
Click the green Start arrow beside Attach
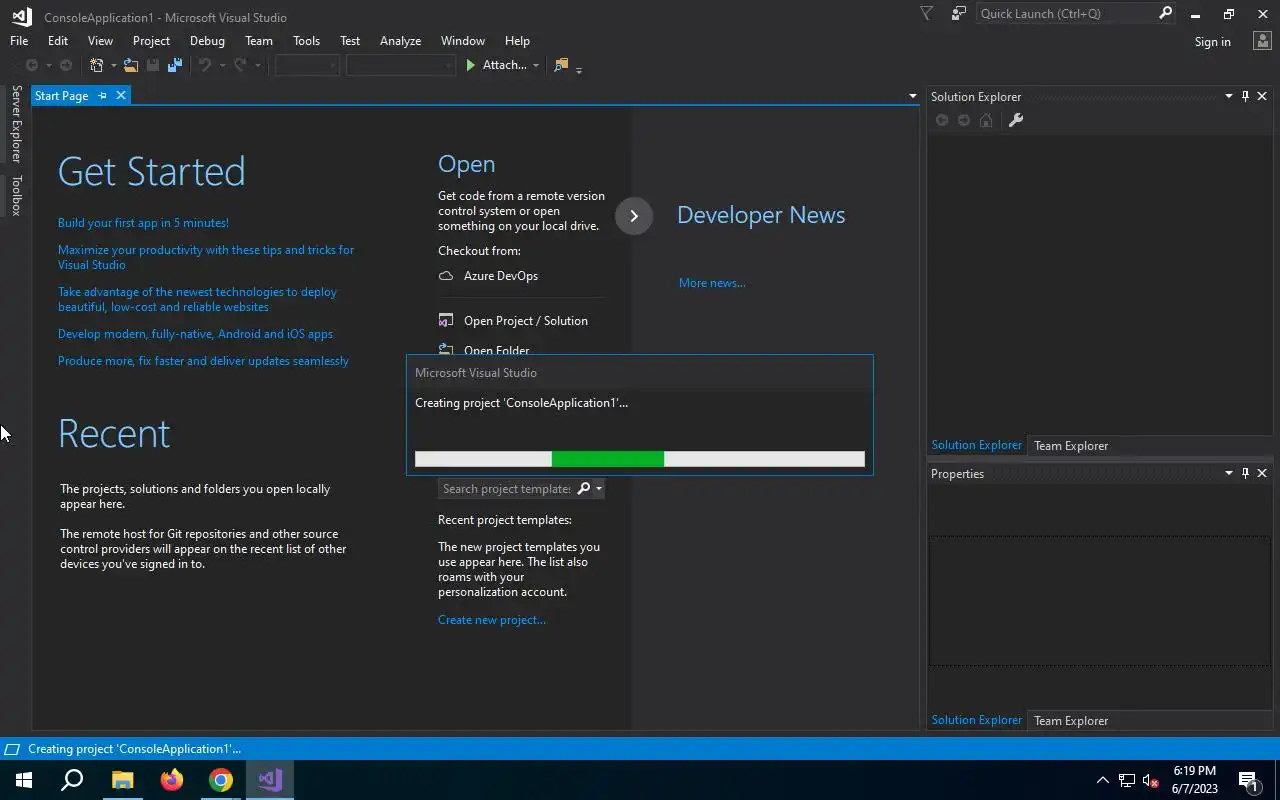471,65
